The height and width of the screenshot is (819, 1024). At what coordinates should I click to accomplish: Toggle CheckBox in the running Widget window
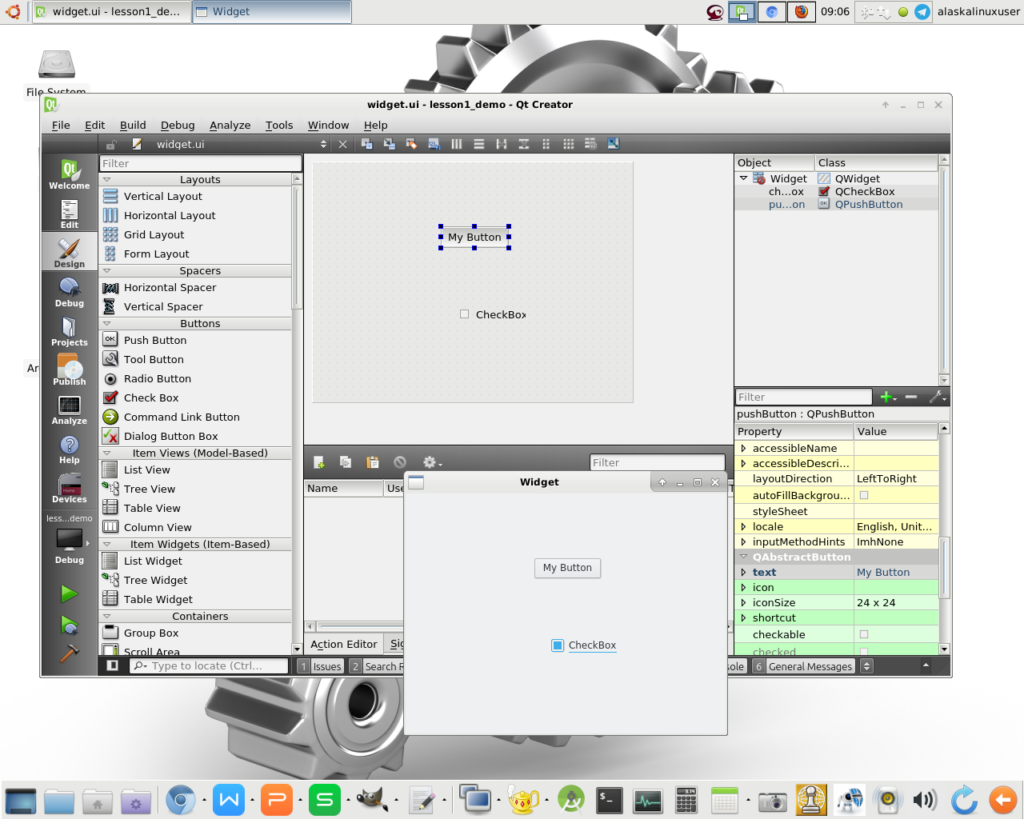(558, 645)
